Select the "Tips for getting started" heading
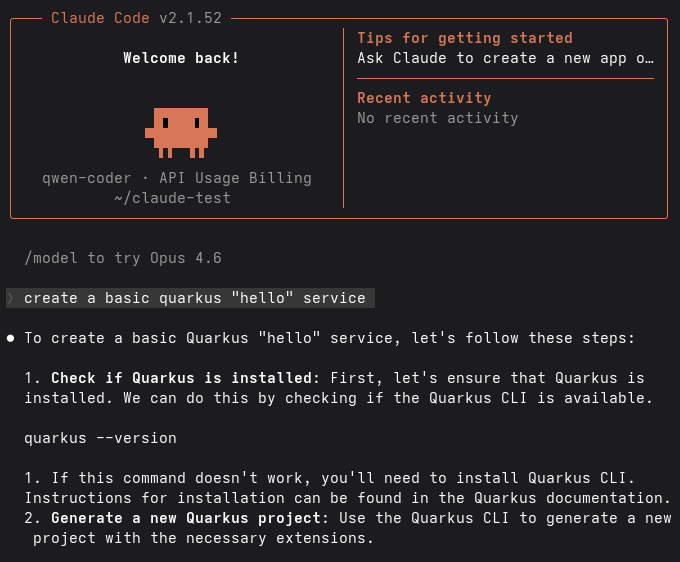This screenshot has height=562, width=680. tap(465, 38)
